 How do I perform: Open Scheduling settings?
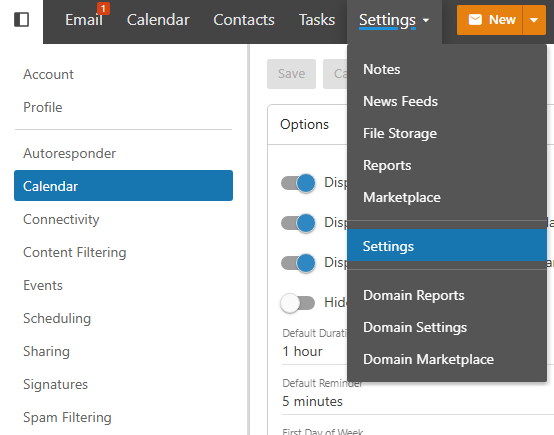click(123, 318)
